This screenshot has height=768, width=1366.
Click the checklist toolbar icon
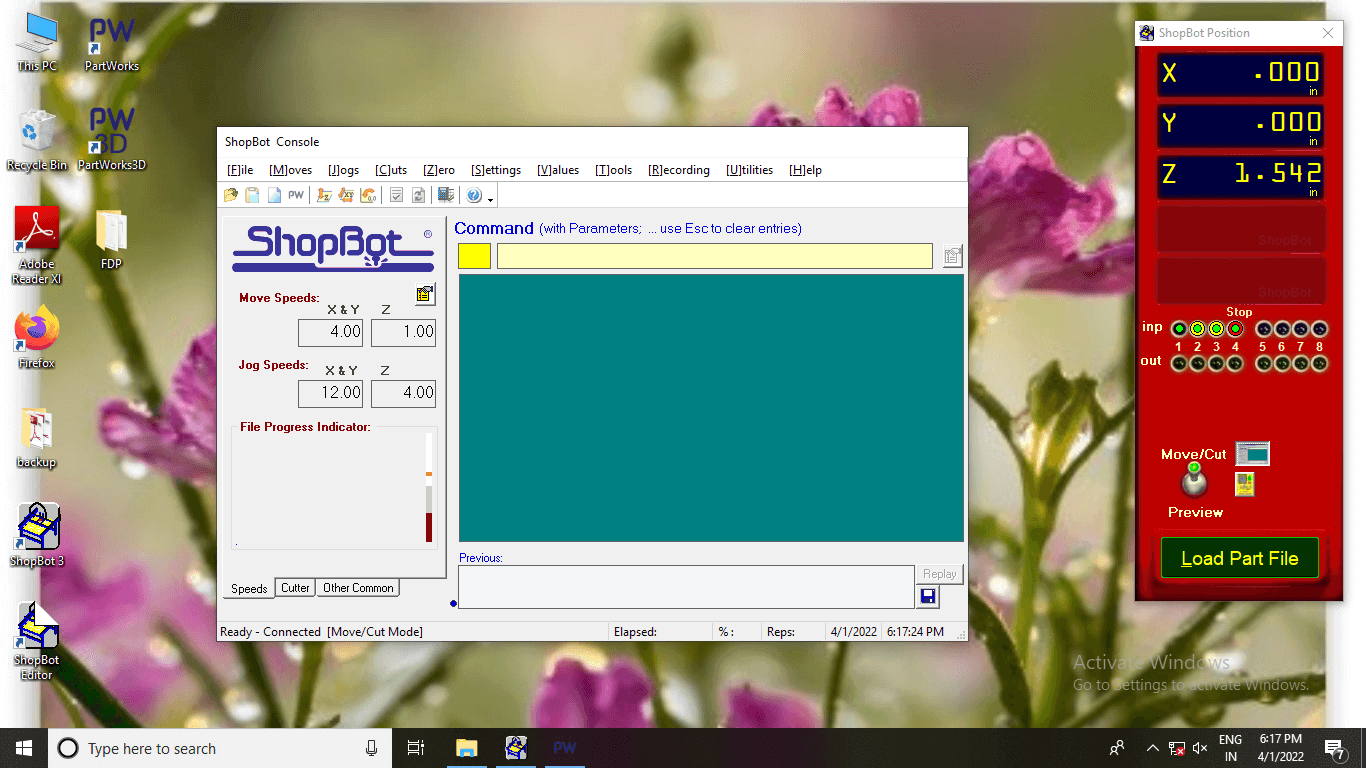coord(397,195)
